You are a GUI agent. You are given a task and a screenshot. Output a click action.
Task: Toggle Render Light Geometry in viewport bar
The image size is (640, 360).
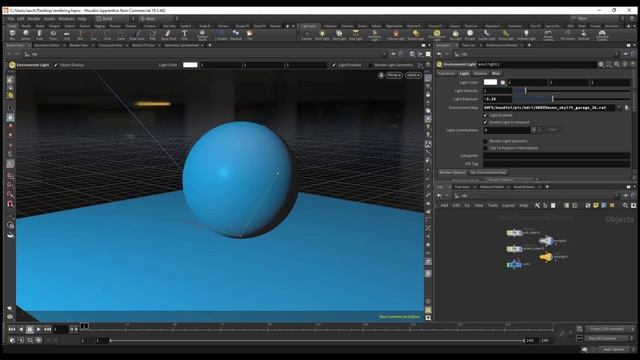370,65
